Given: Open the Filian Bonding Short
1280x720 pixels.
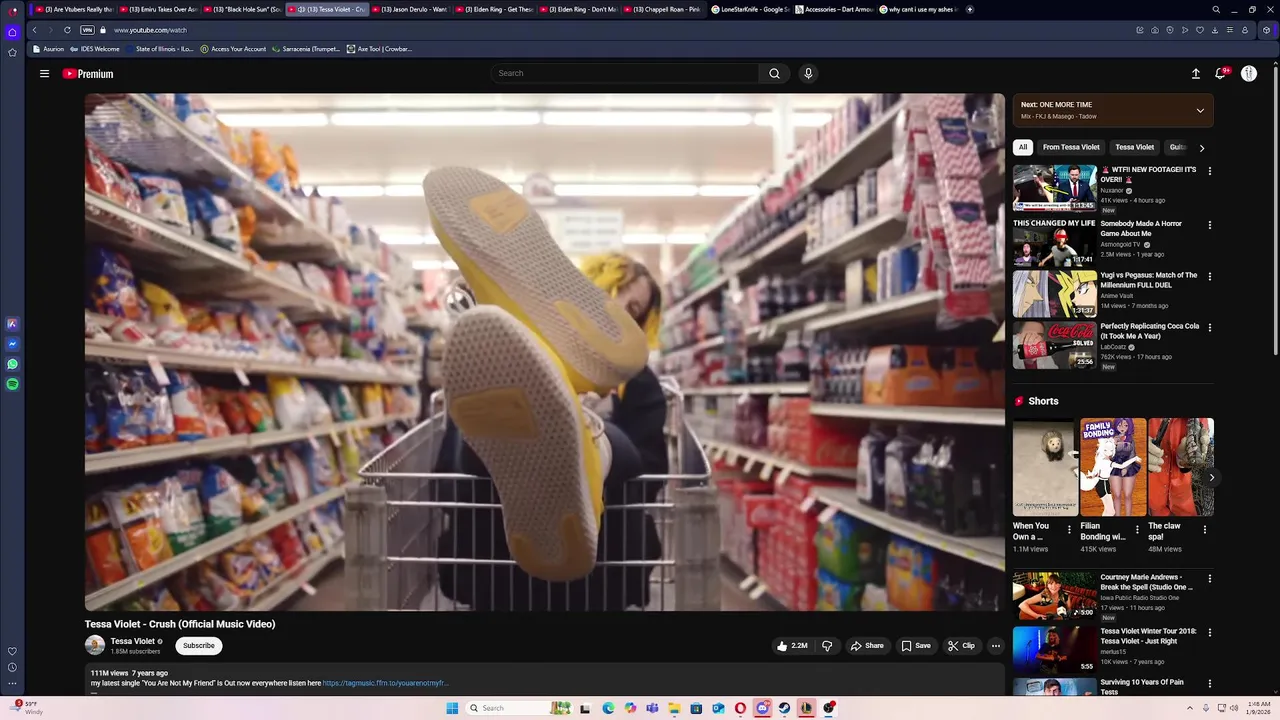Looking at the screenshot, I should pyautogui.click(x=1112, y=467).
